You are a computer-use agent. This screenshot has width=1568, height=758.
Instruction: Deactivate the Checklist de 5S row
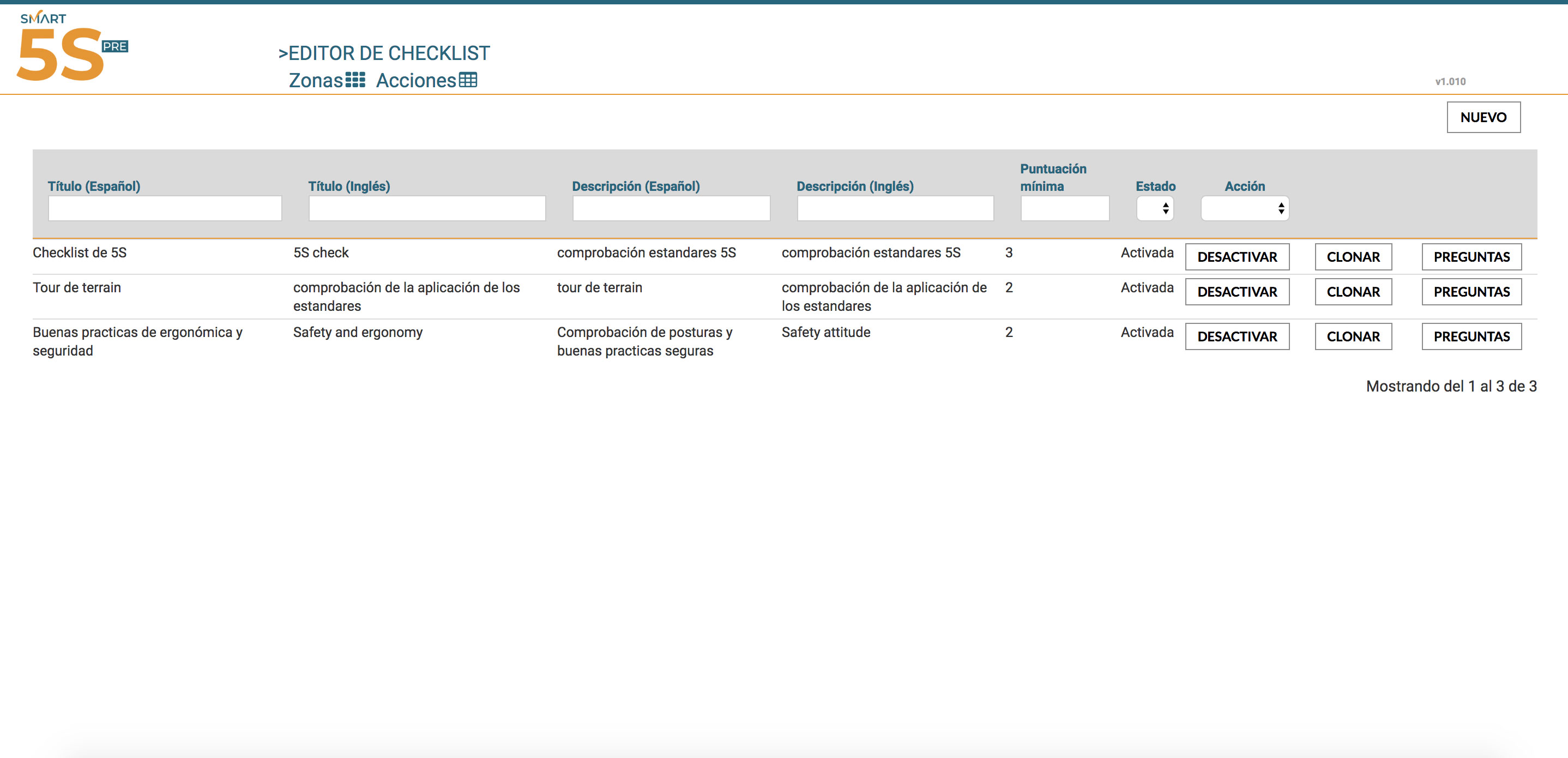tap(1237, 257)
